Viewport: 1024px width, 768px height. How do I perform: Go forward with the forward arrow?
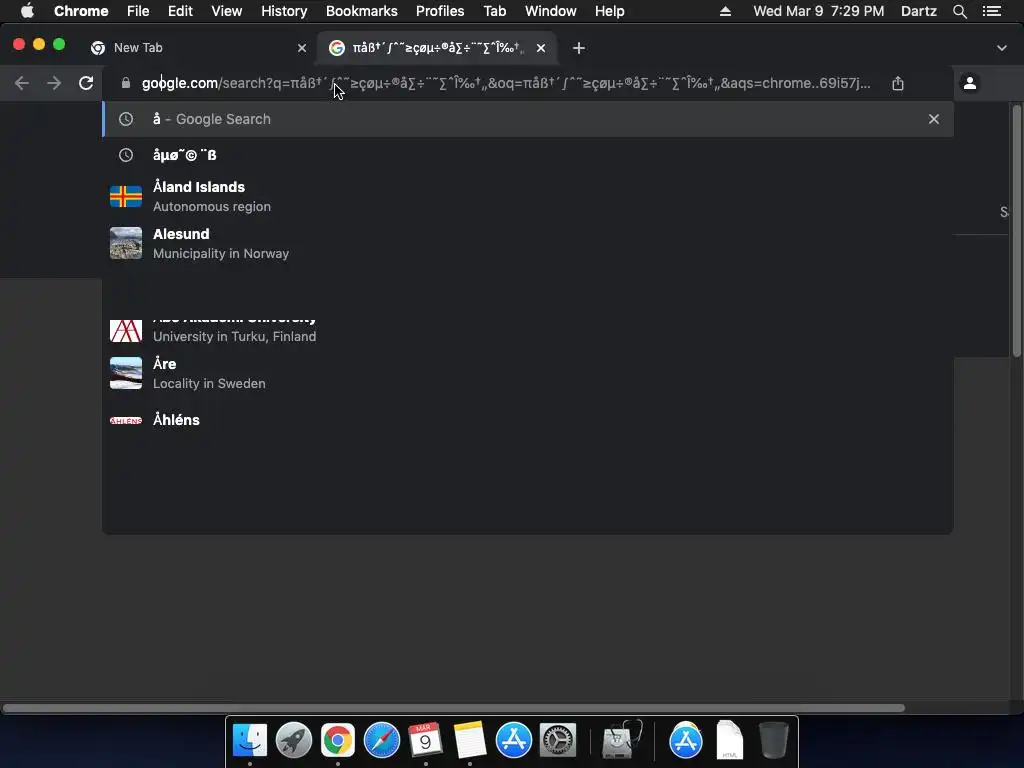pyautogui.click(x=54, y=83)
